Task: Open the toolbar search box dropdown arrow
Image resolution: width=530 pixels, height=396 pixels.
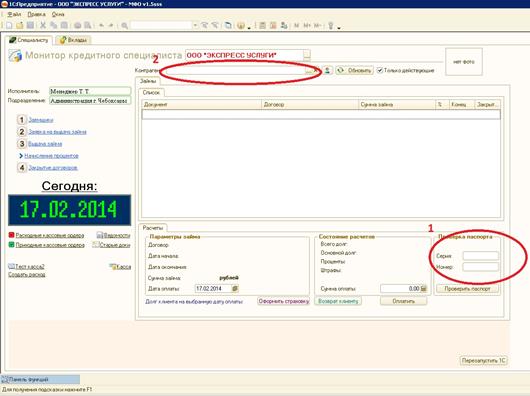Action: (x=195, y=25)
